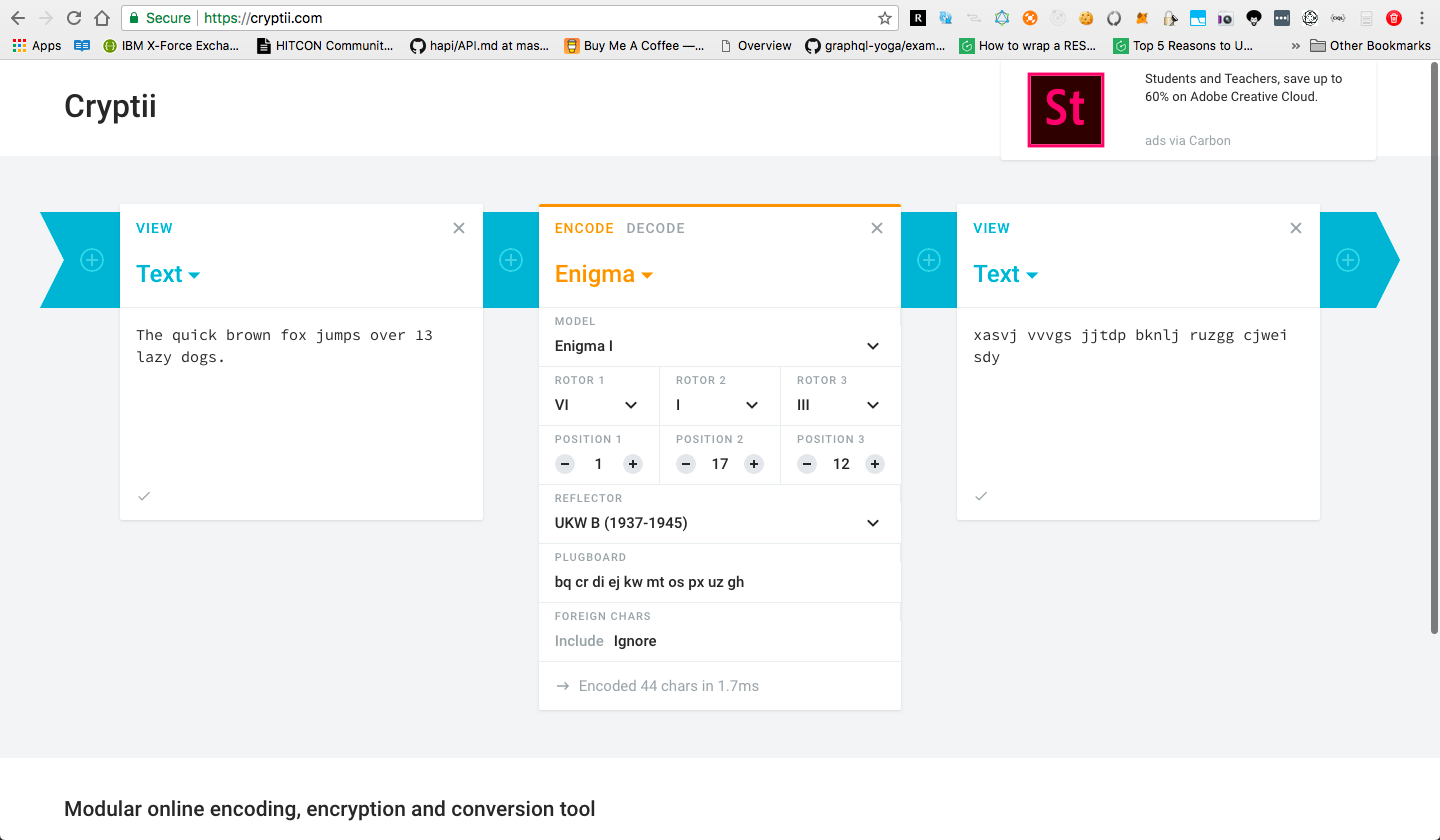The width and height of the screenshot is (1440, 840).
Task: Add a brick between Text and Enigma
Action: coord(511,260)
